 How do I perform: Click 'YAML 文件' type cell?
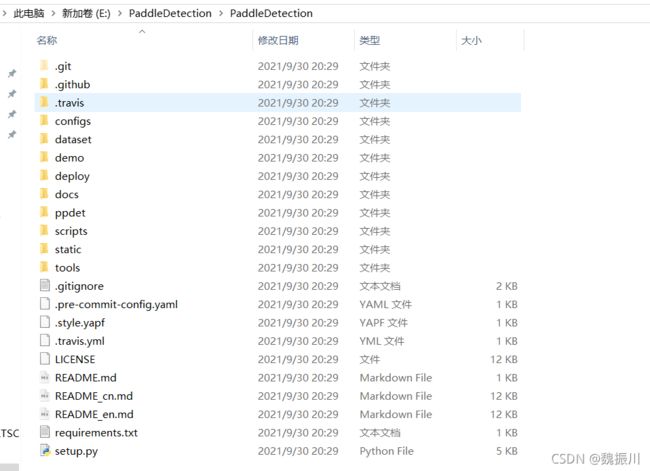coord(386,305)
